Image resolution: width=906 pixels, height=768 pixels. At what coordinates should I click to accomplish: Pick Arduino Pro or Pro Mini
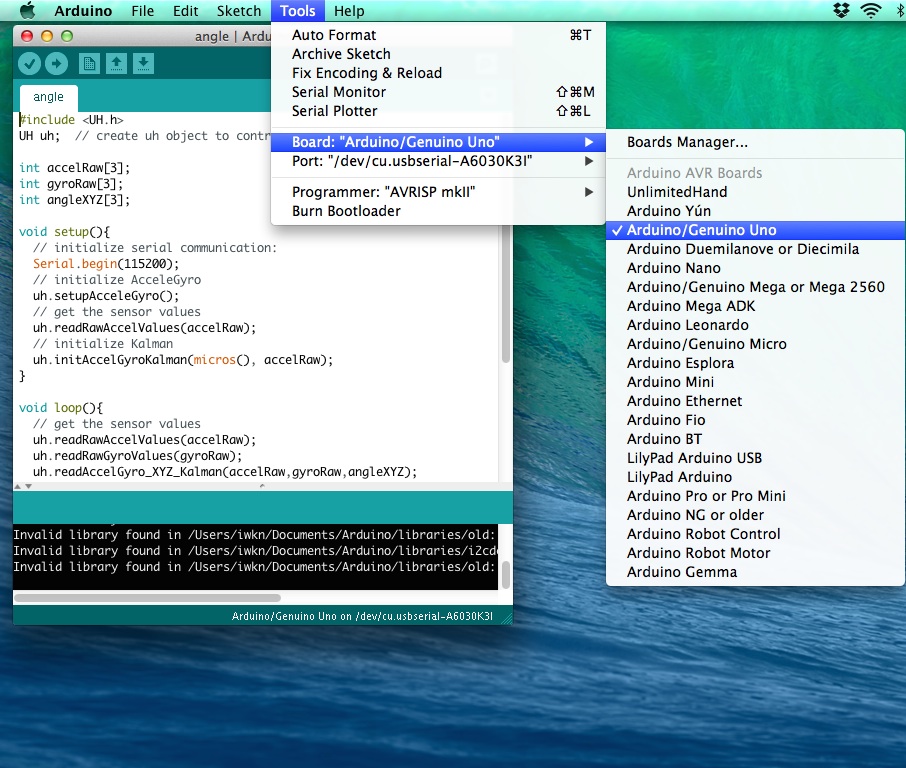755,496
